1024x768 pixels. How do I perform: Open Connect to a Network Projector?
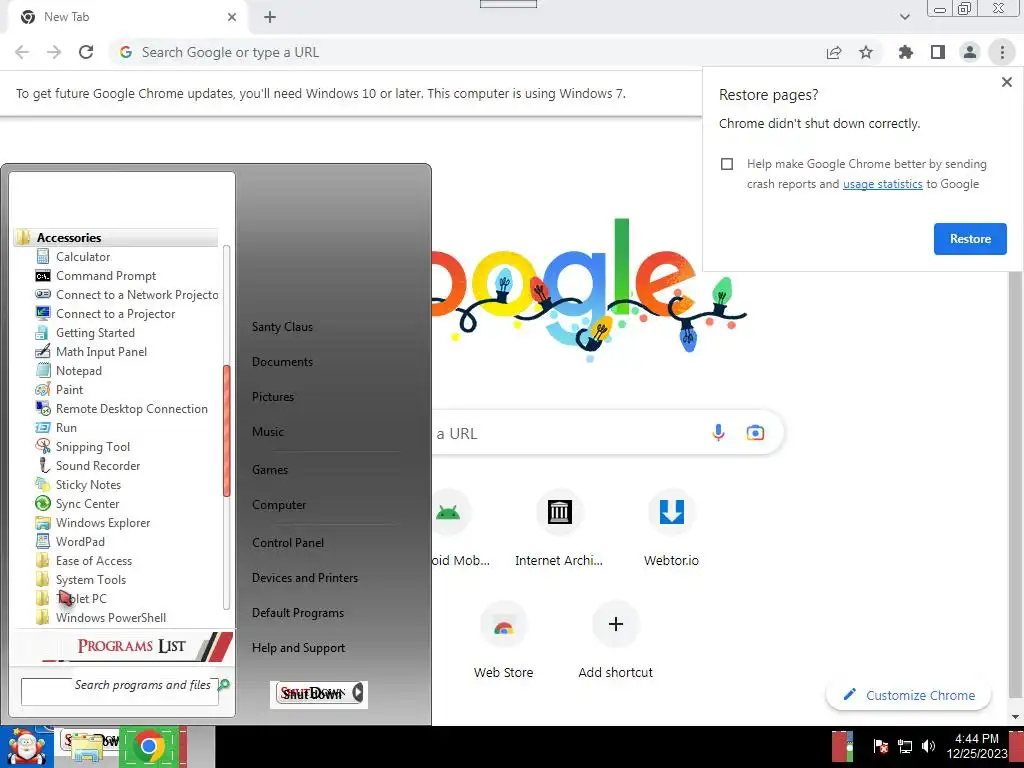[x=127, y=295]
